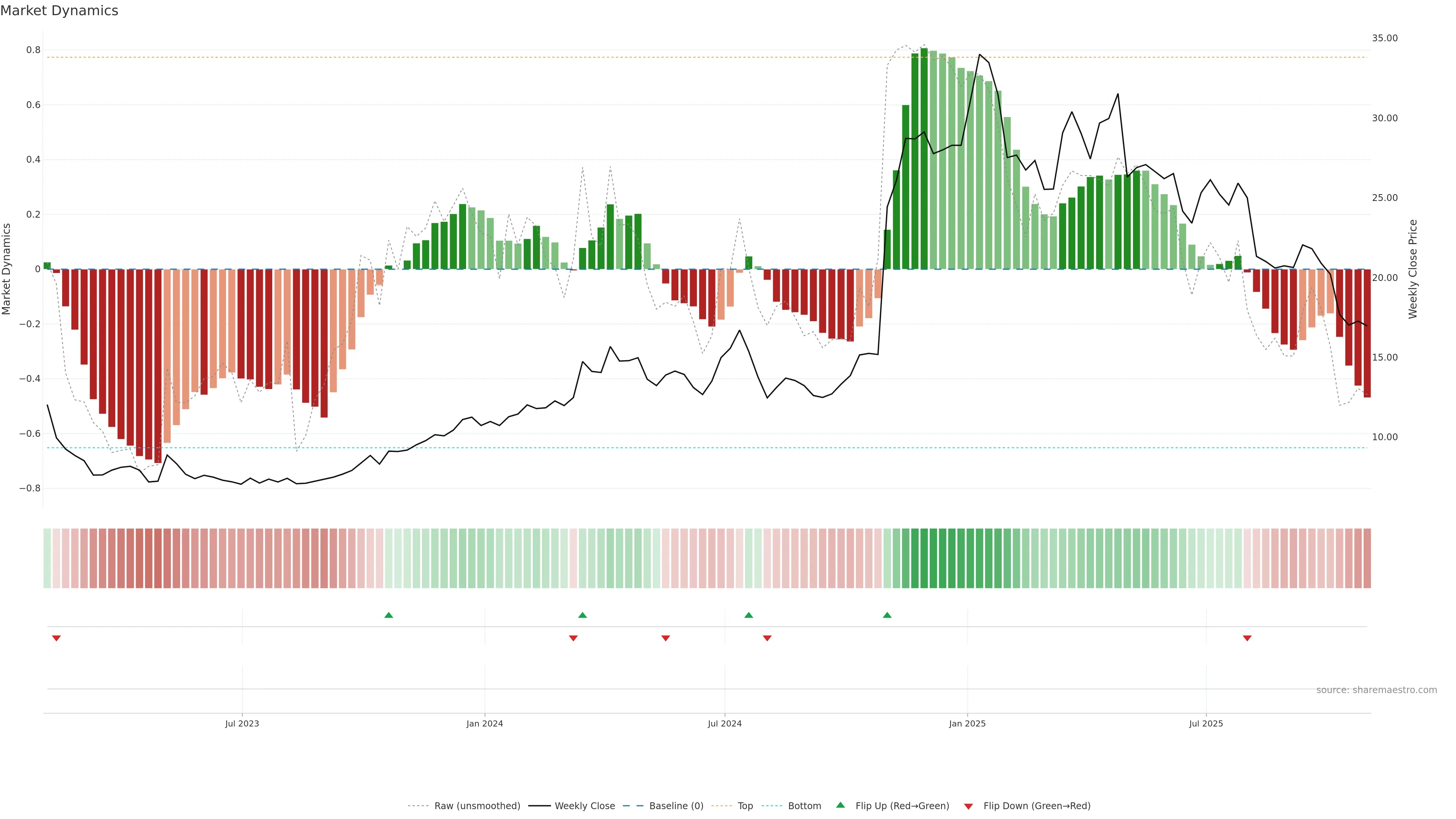
Task: Click the Weekly Close Price axis title
Action: coord(1413,269)
